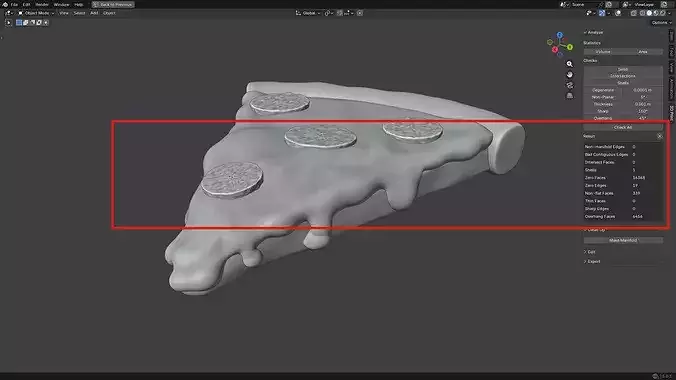This screenshot has height=380, width=676.
Task: Open the viewport Add menu
Action: coord(94,13)
